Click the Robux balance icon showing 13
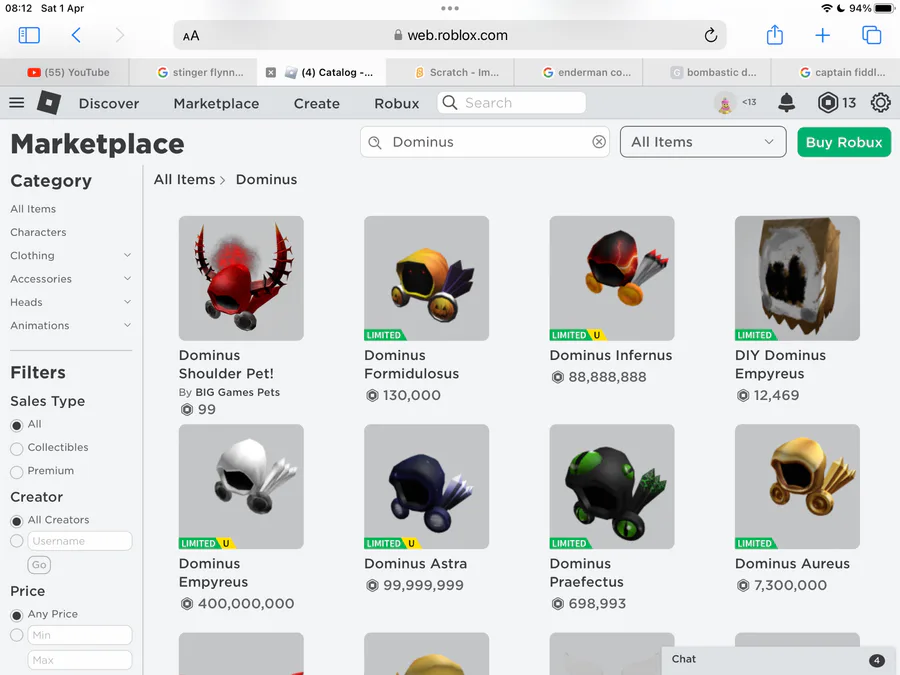Image resolution: width=900 pixels, height=675 pixels. (x=827, y=103)
